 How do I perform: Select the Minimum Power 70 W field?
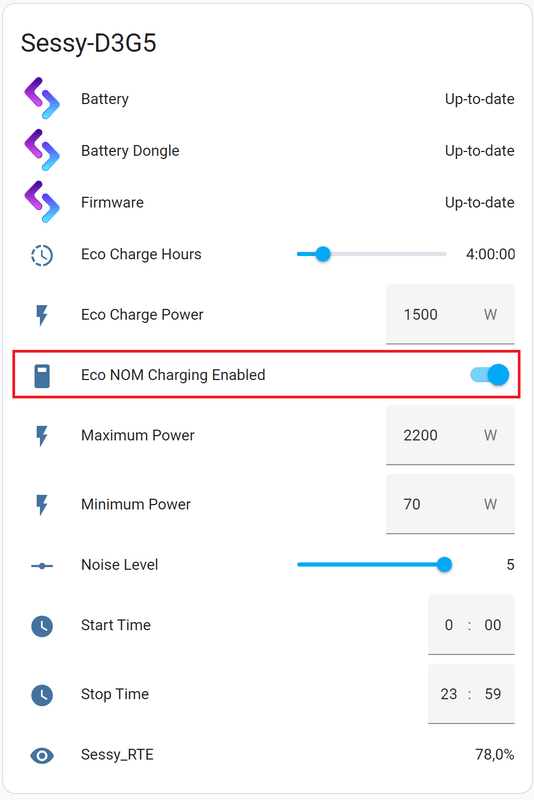pyautogui.click(x=450, y=504)
